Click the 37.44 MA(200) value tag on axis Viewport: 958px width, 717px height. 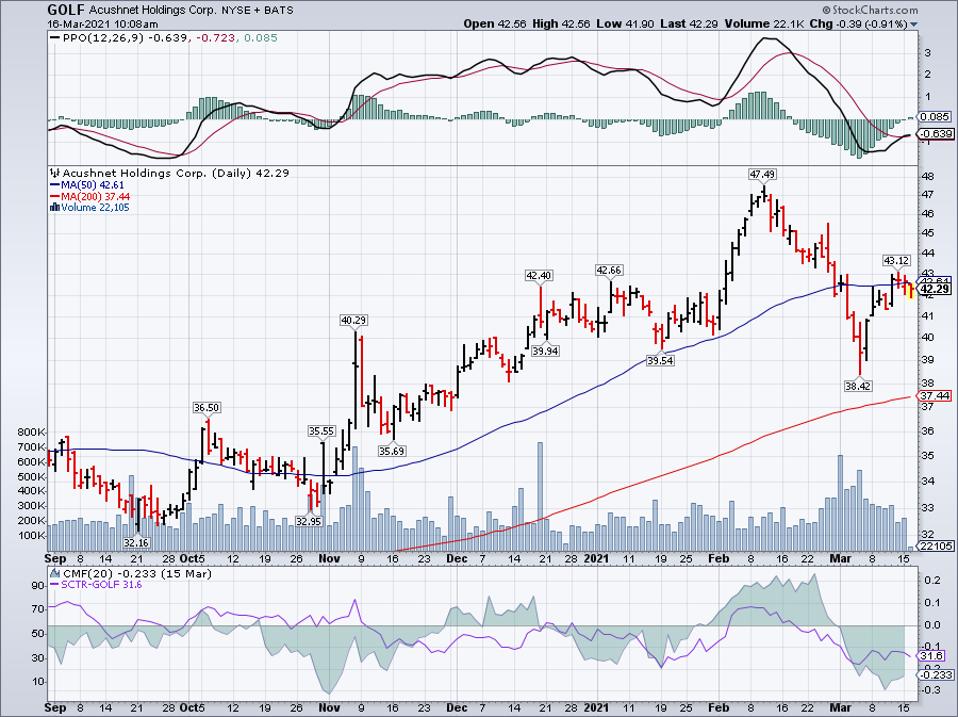pyautogui.click(x=935, y=396)
